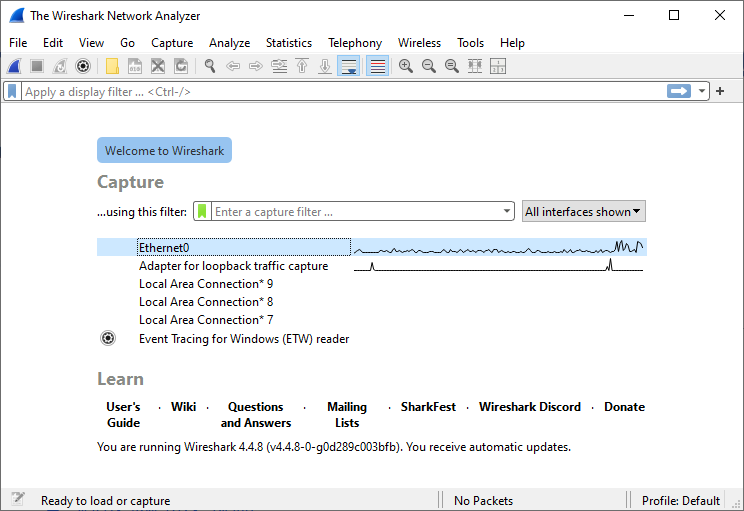Select Event Tracing for Windows reader
Viewport: 744px width, 511px height.
pyautogui.click(x=372, y=338)
